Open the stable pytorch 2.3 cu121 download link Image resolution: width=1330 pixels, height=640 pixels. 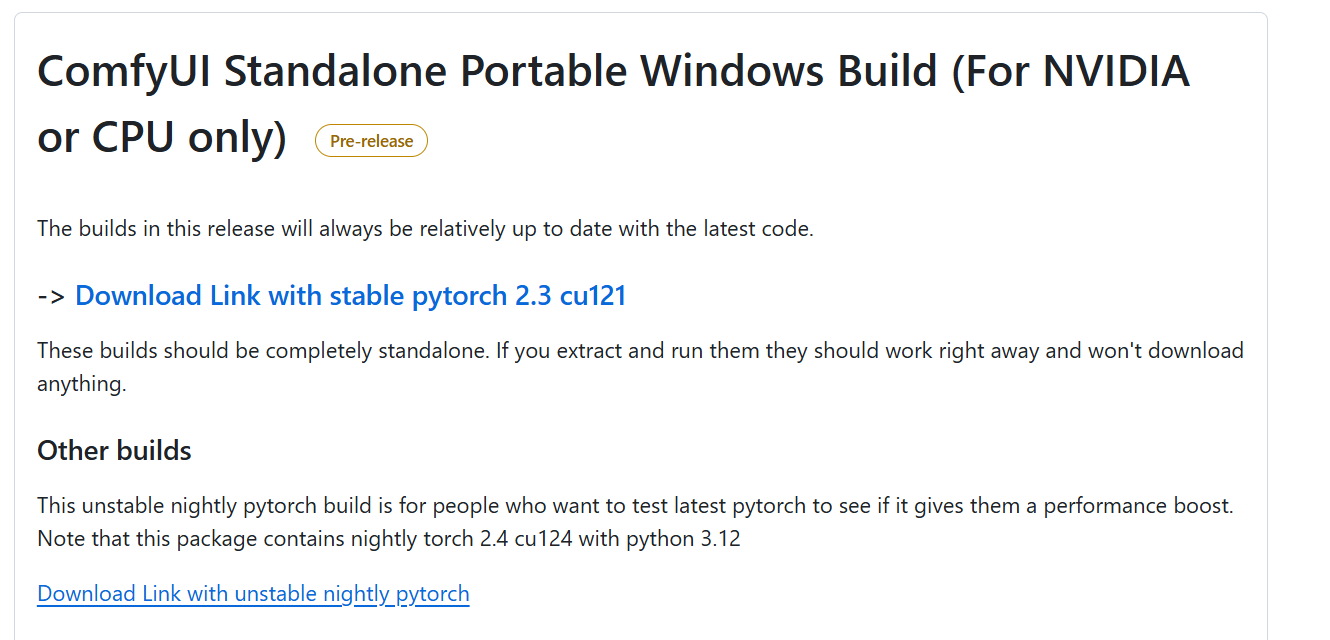350,296
